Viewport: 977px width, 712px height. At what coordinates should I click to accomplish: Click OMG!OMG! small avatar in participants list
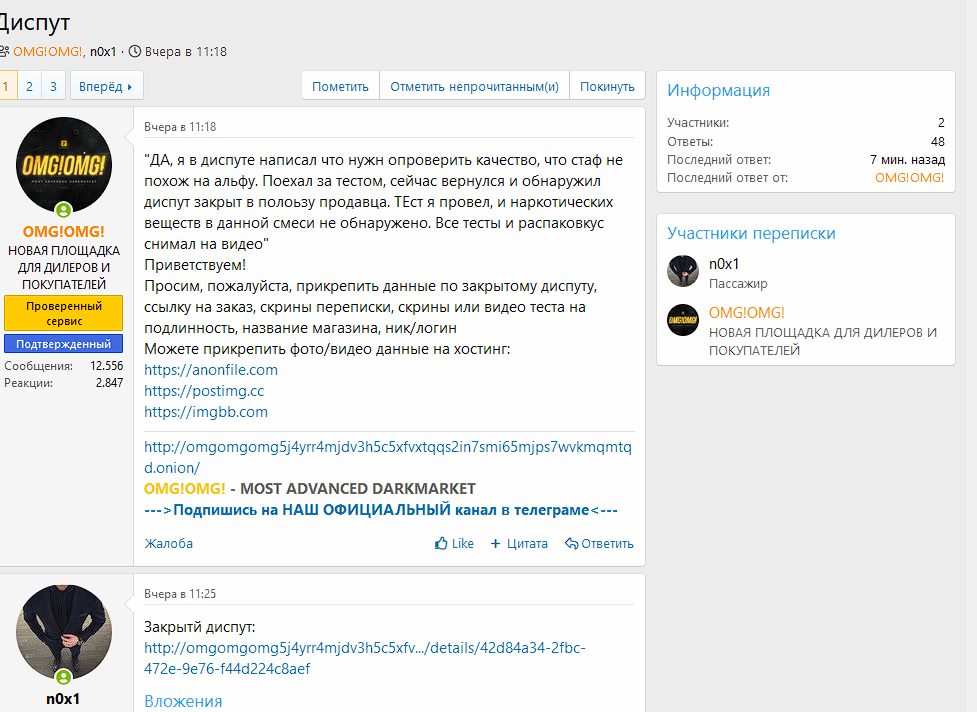click(x=683, y=320)
